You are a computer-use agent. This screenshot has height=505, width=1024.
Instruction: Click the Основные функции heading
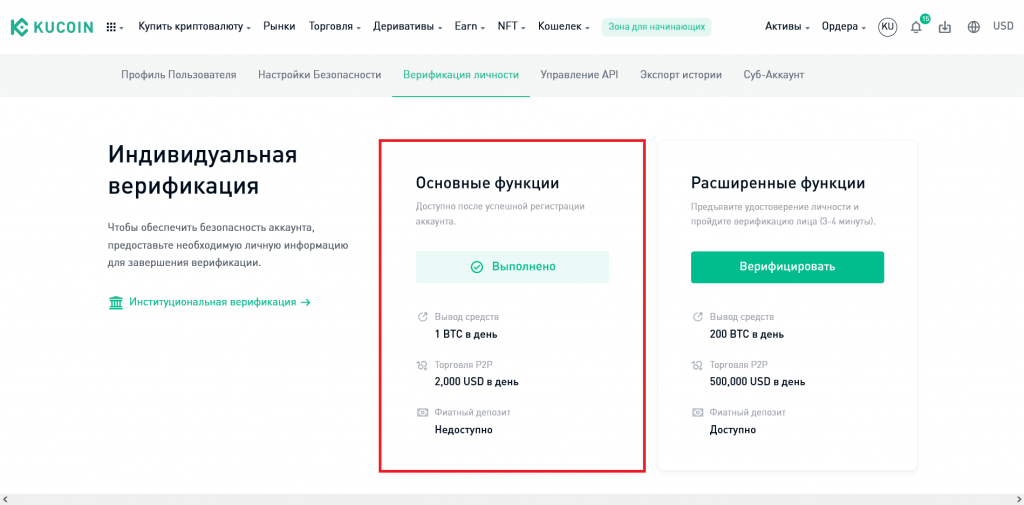click(487, 184)
